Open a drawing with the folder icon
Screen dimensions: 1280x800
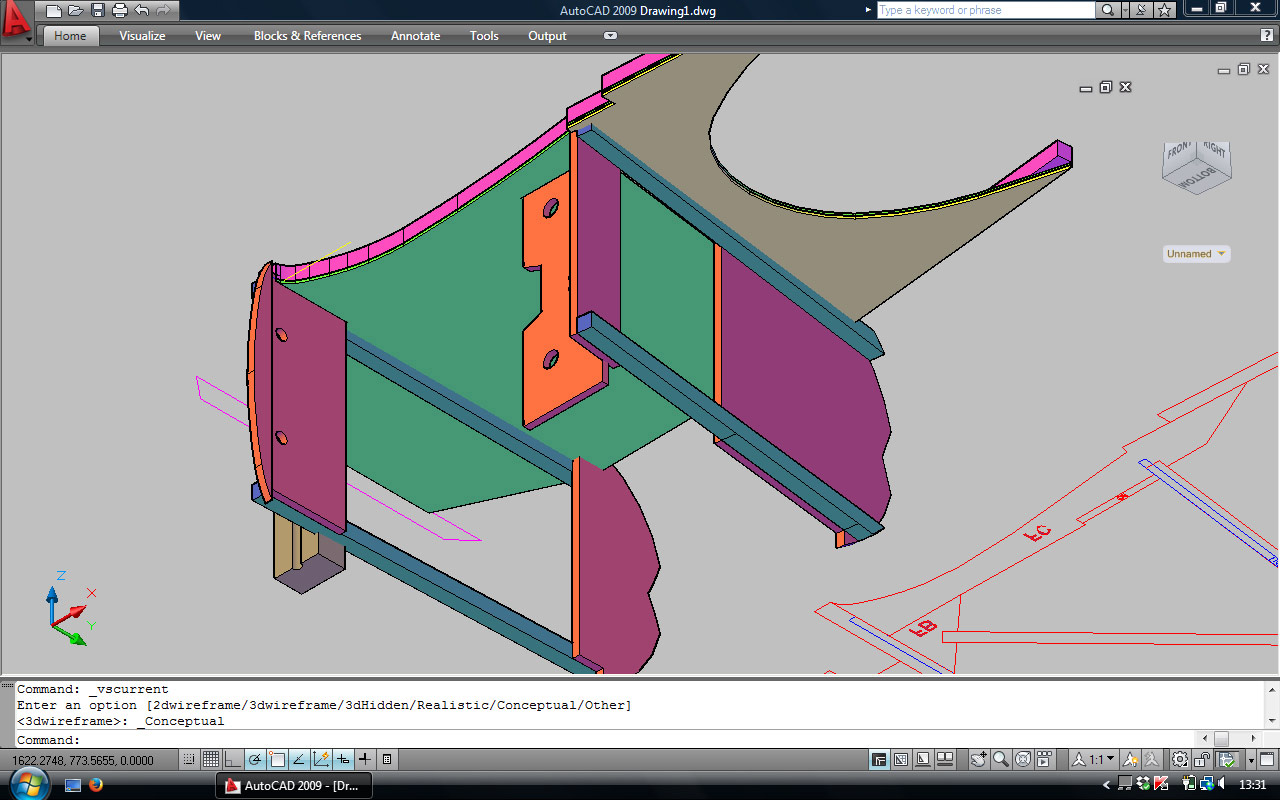click(76, 11)
